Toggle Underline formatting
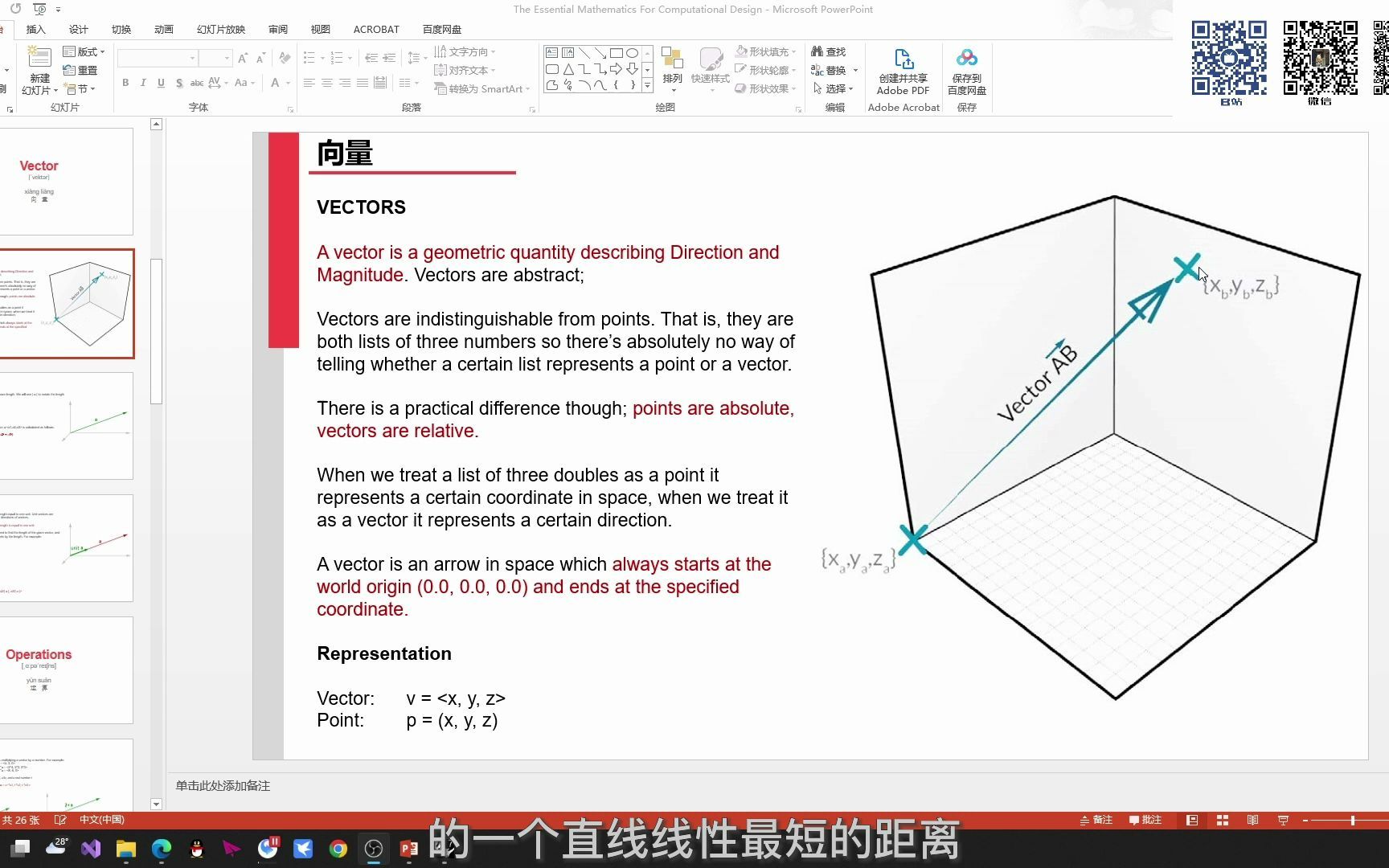1389x868 pixels. 161,83
